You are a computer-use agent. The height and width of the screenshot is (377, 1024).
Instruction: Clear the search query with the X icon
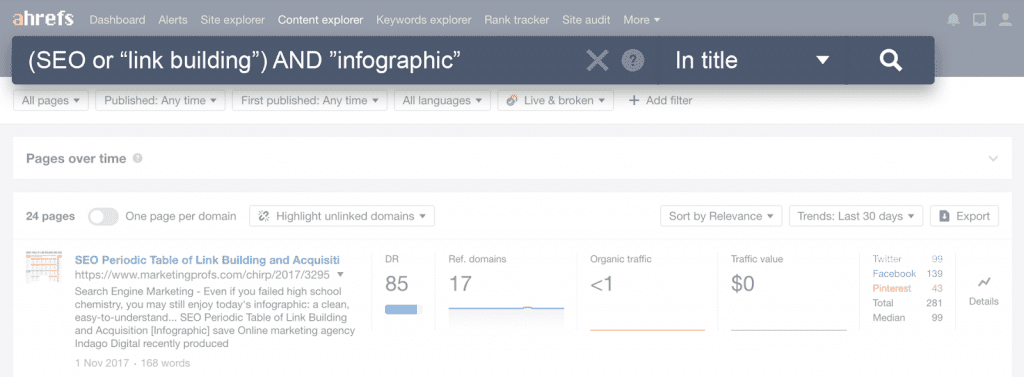597,61
